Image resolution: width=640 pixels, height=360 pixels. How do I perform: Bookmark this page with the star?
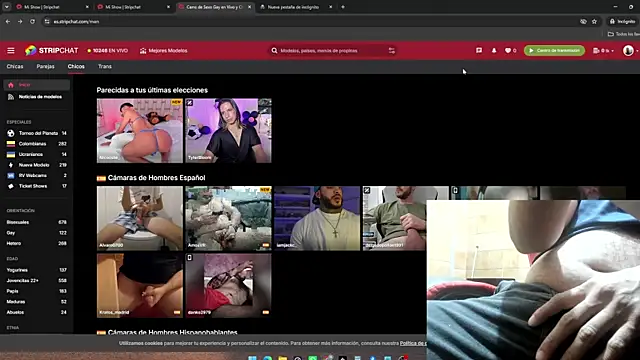[x=594, y=21]
